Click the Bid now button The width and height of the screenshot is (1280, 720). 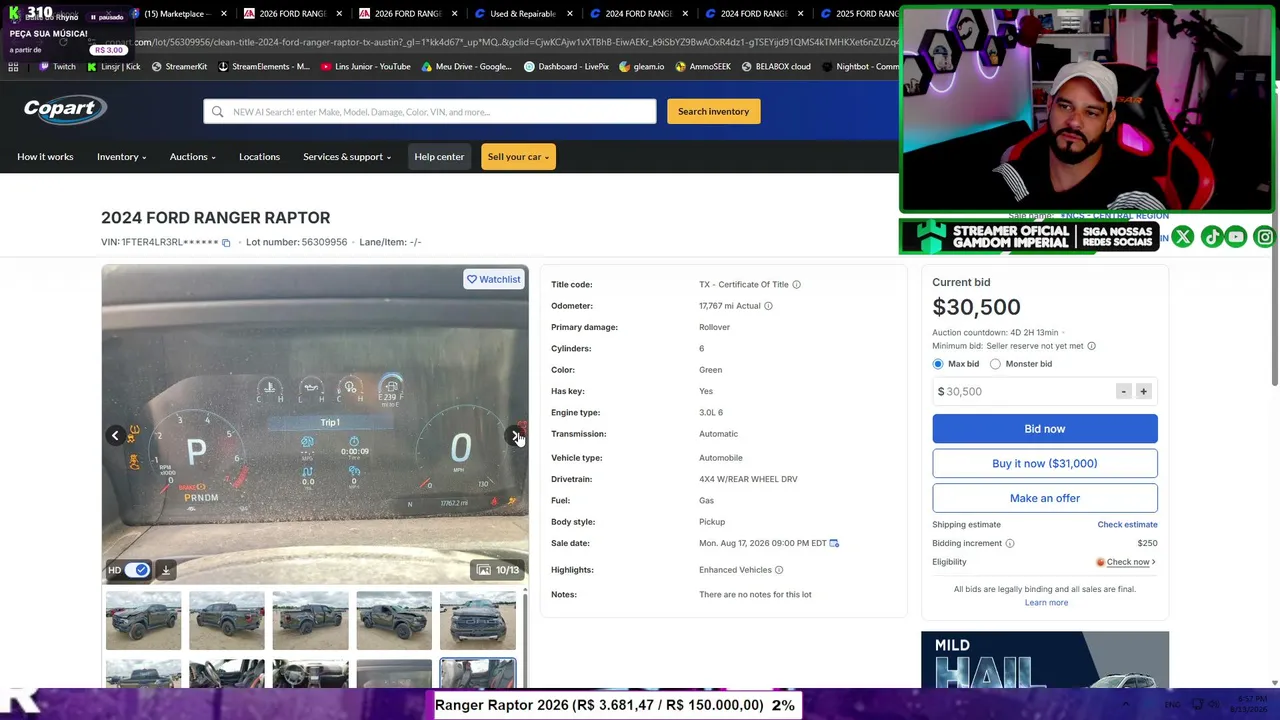(1045, 429)
